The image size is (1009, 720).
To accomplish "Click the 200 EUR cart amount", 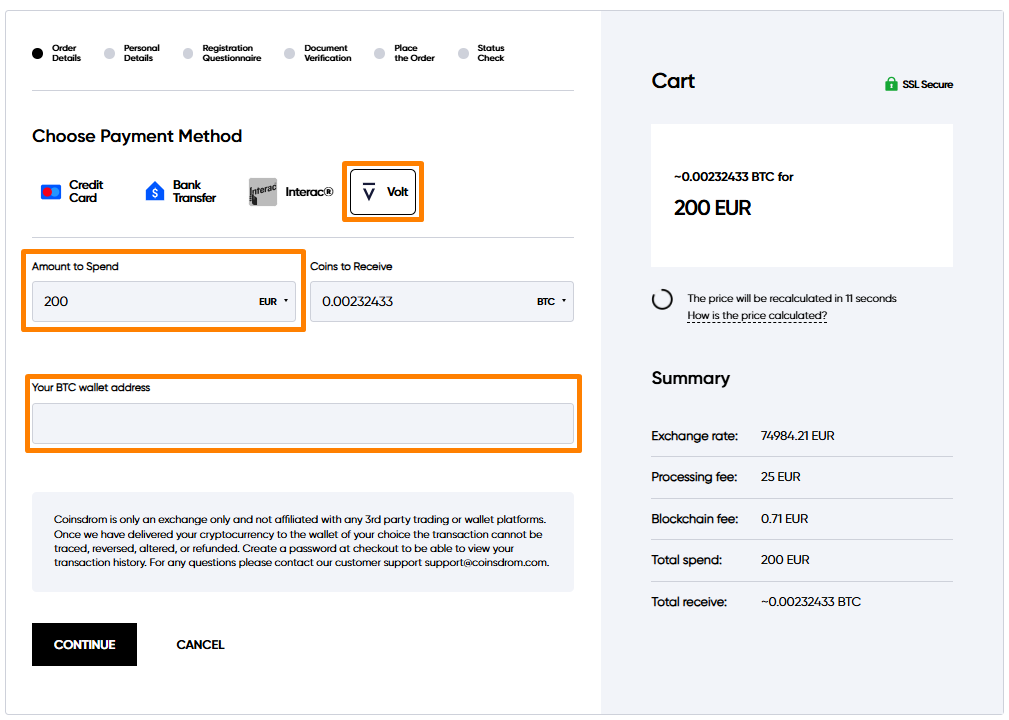I will coord(712,208).
